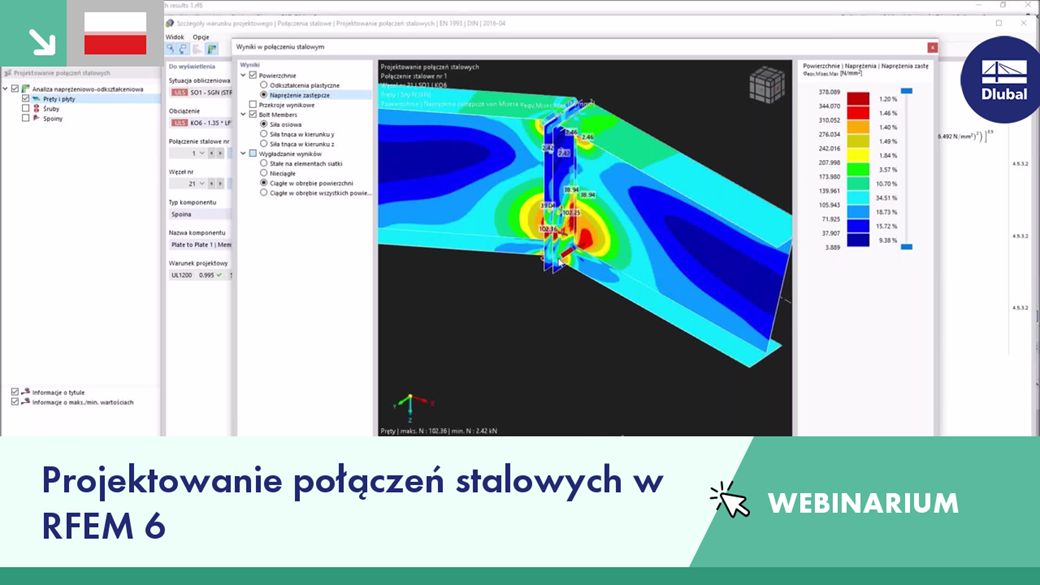This screenshot has width=1040, height=585.
Task: Click the Informacje o tytule icon
Action: 25,392
